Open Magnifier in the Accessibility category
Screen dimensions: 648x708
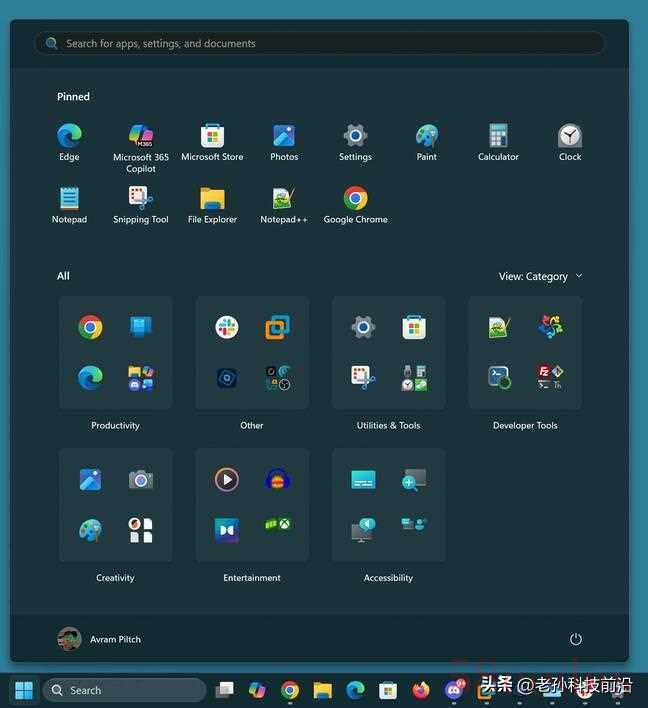pos(414,480)
